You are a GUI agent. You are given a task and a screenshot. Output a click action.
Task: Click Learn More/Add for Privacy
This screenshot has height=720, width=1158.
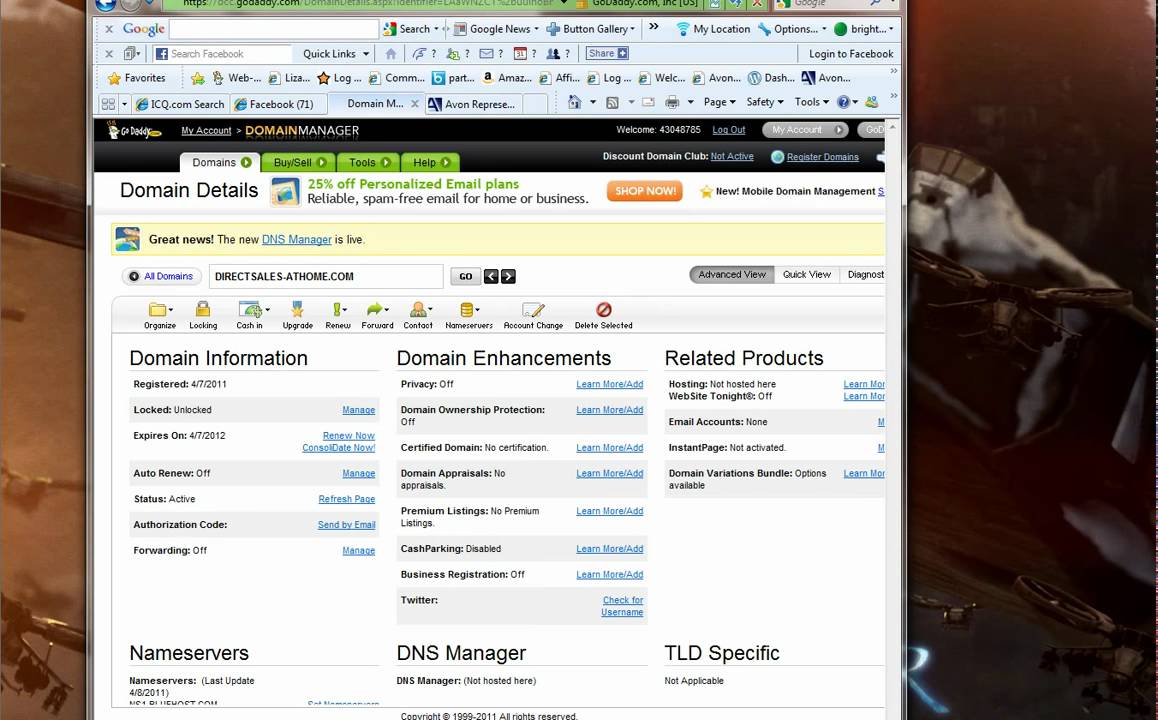point(609,384)
